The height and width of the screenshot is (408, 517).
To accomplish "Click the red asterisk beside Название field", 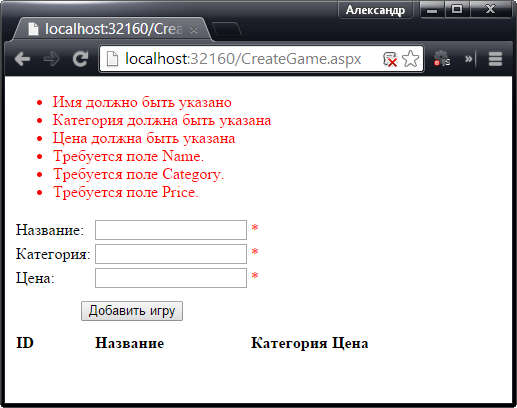I will pyautogui.click(x=255, y=228).
